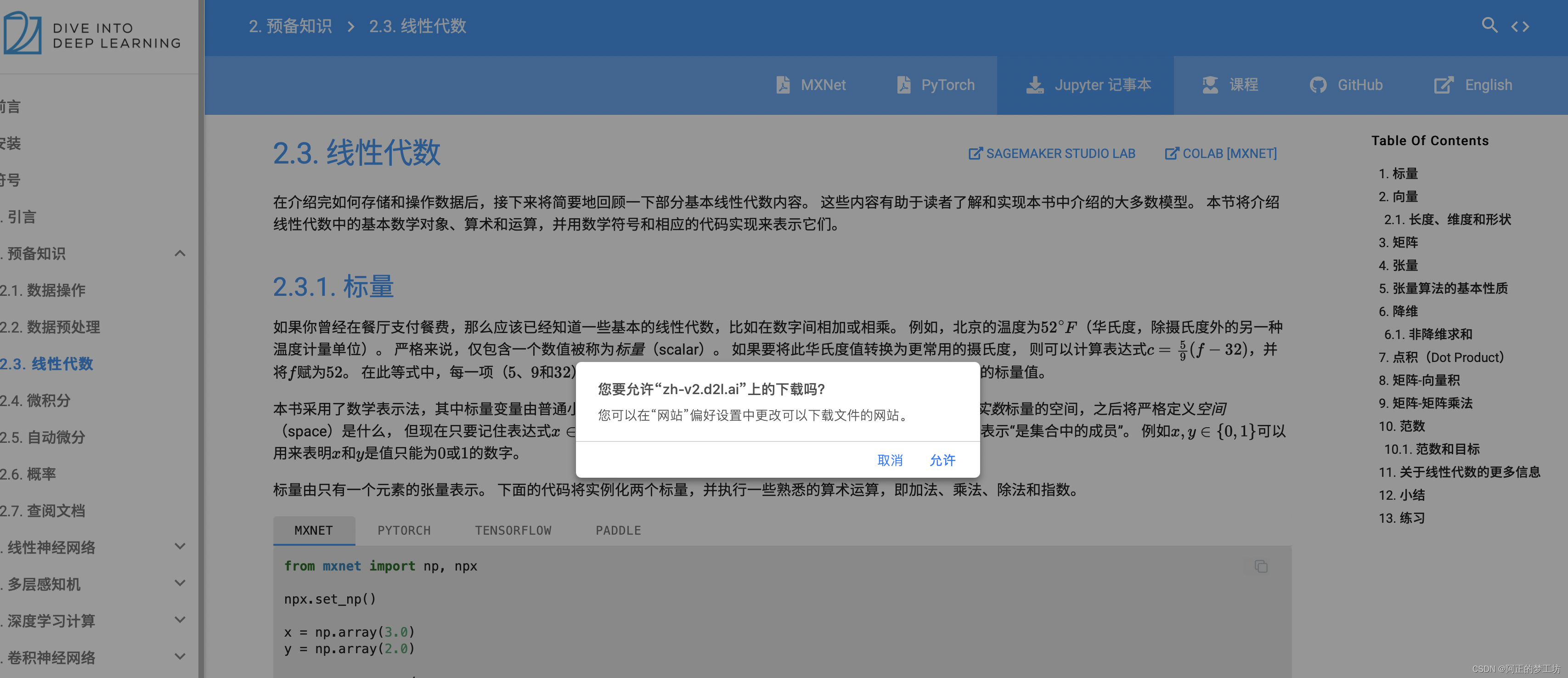The image size is (1568, 678).
Task: Expand the 深度学习计算 sidebar section
Action: pyautogui.click(x=180, y=620)
